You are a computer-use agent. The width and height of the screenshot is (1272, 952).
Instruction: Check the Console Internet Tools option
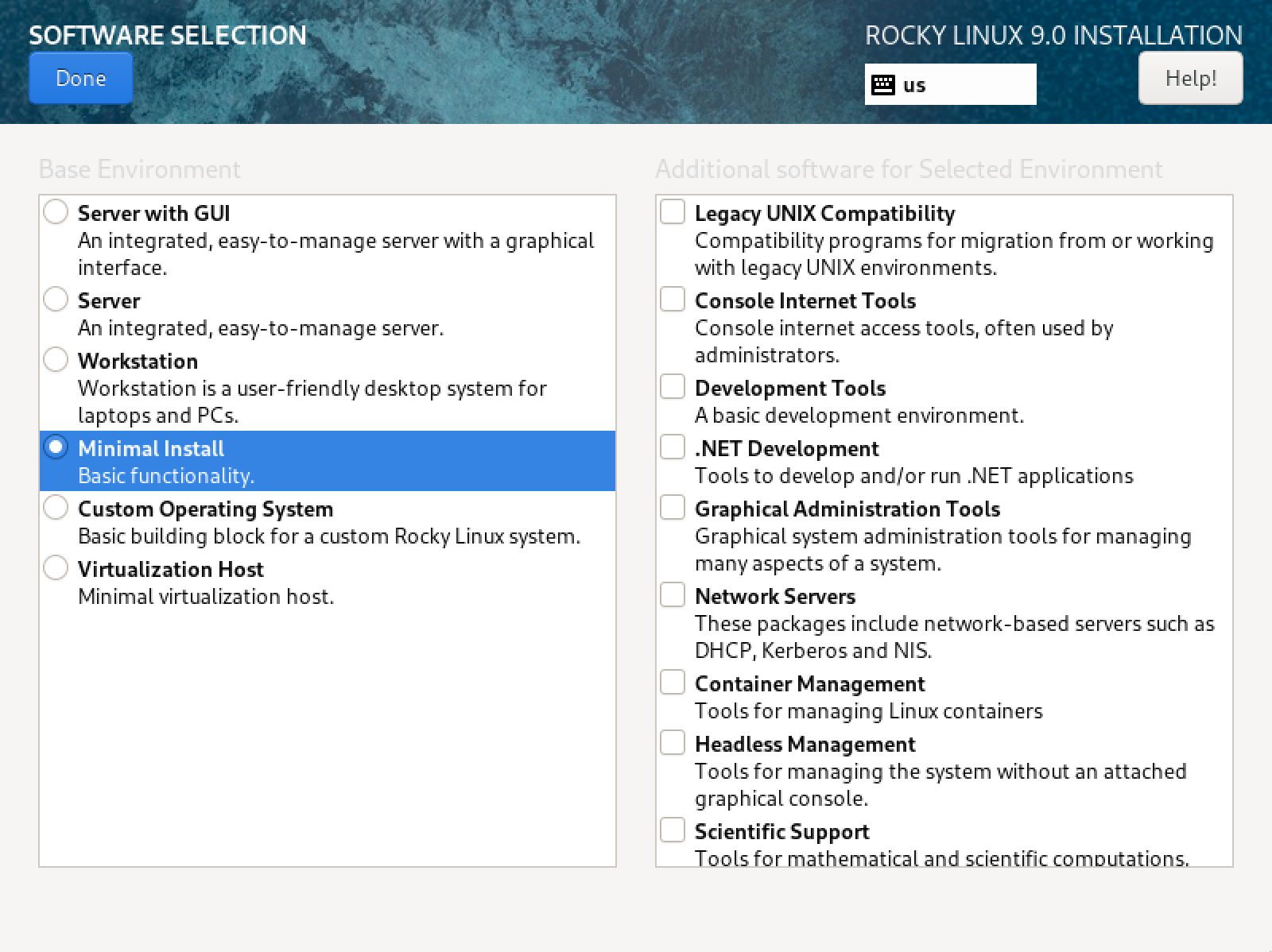click(673, 300)
